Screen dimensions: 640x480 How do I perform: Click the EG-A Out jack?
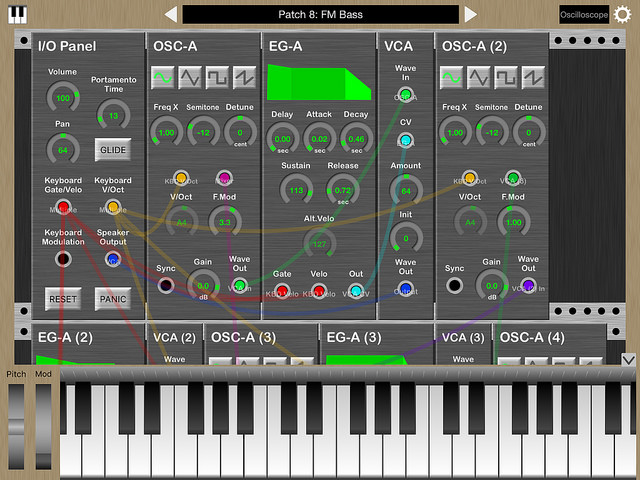[357, 291]
